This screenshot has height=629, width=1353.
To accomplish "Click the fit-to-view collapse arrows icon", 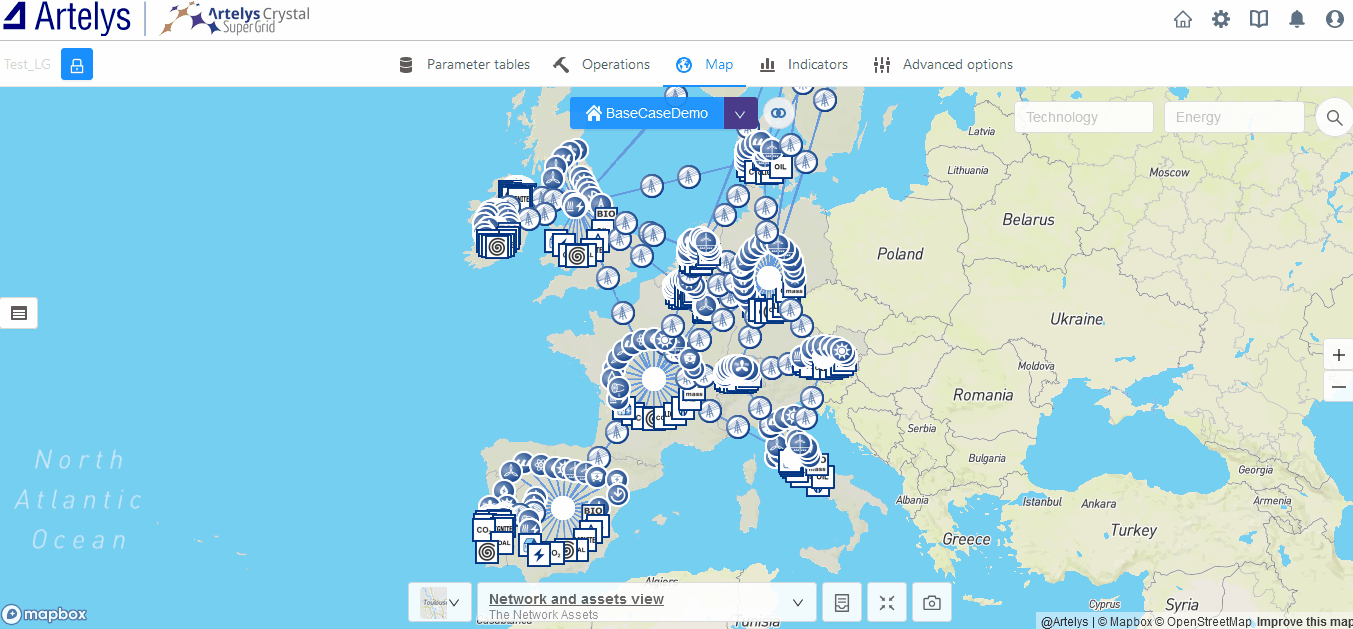I will coord(887,603).
